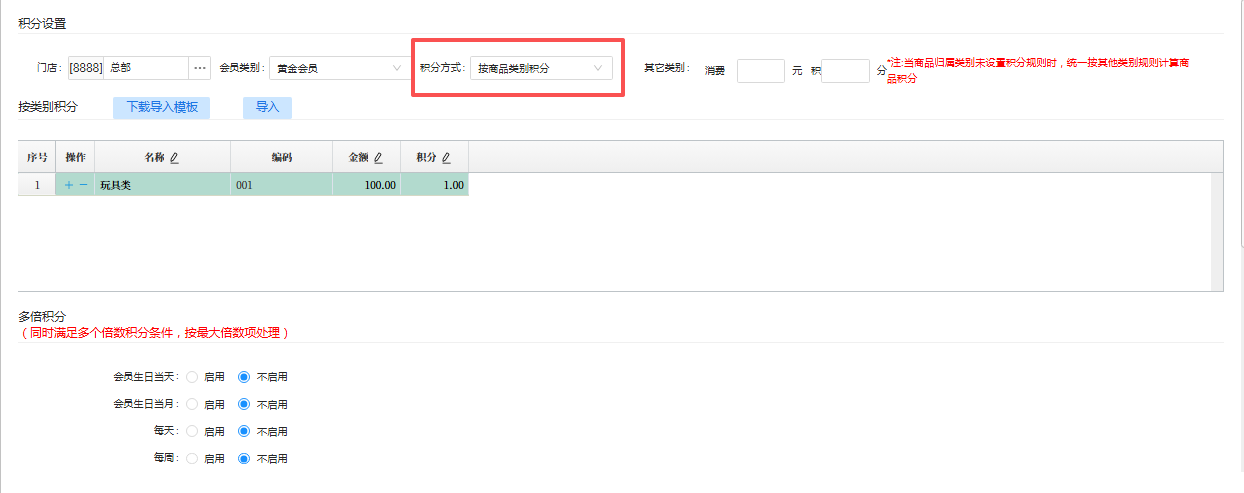This screenshot has width=1244, height=493.
Task: Enable the 每天 multiplier option
Action: (192, 431)
